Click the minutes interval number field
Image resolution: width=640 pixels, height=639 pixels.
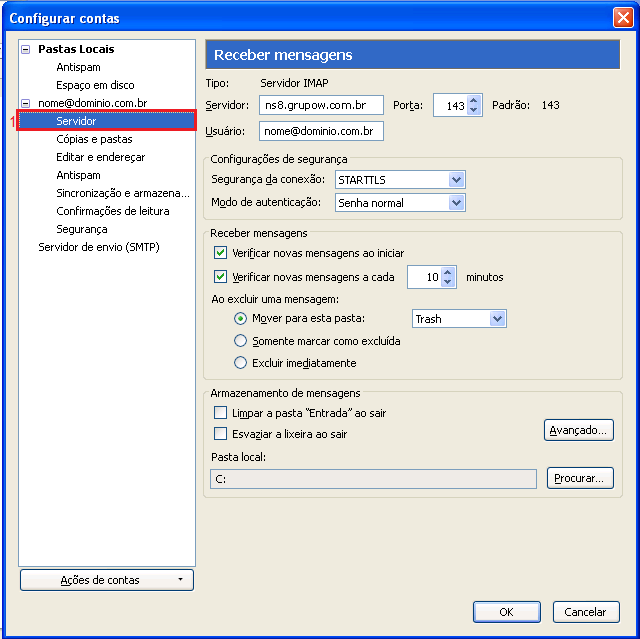[x=424, y=277]
